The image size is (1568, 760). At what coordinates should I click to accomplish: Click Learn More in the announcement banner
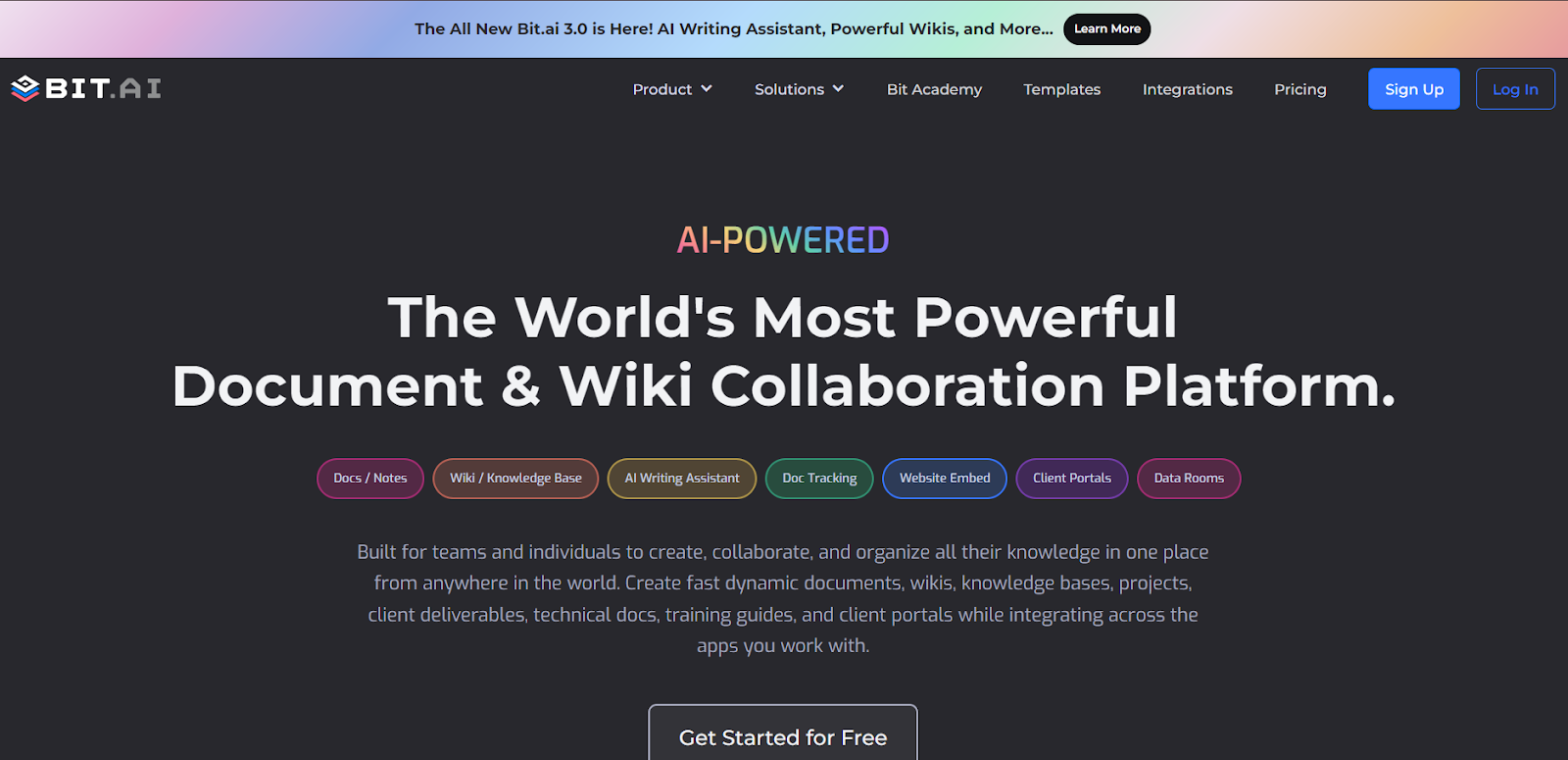point(1107,29)
